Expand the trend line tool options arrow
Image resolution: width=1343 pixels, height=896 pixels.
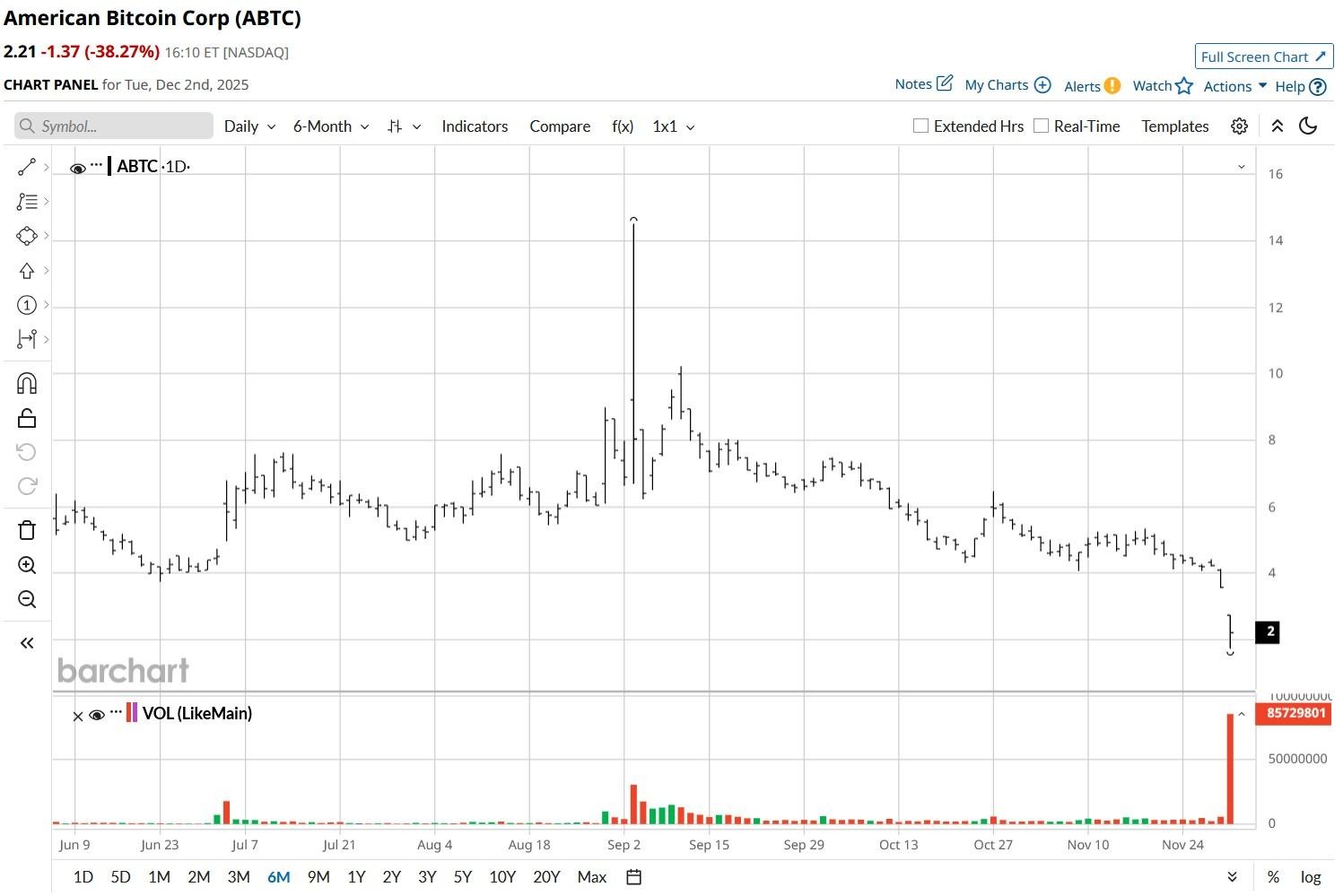(x=46, y=168)
